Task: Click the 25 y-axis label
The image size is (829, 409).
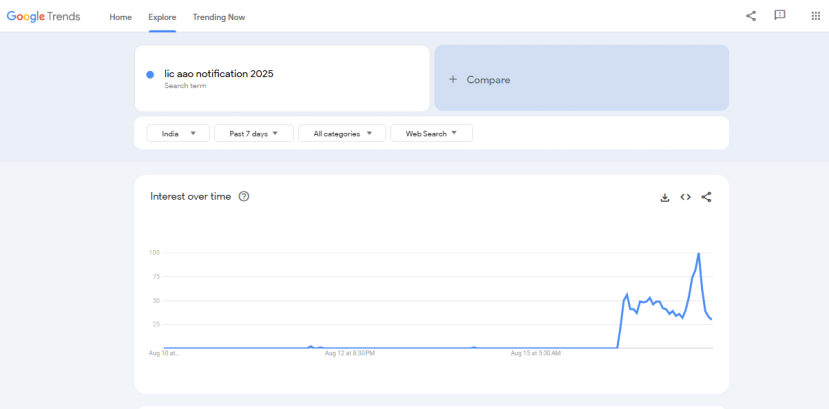Action: (156, 324)
